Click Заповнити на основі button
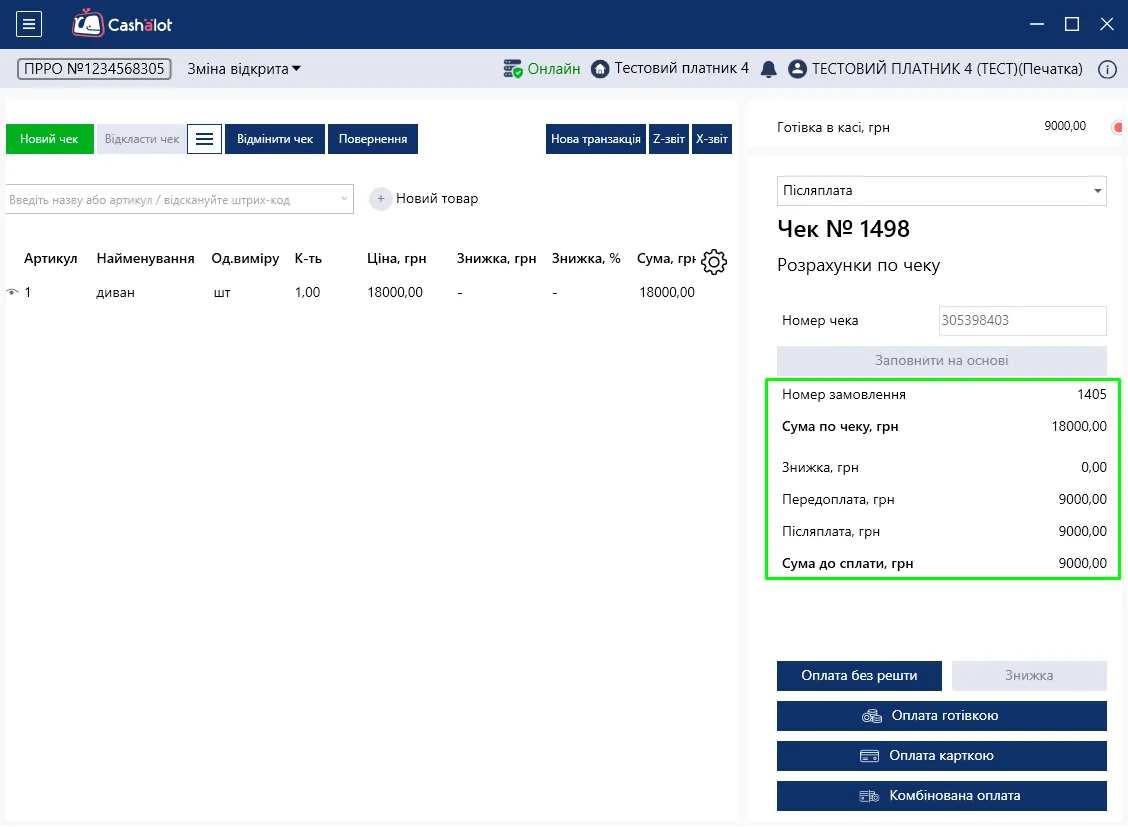1128x827 pixels. click(942, 360)
